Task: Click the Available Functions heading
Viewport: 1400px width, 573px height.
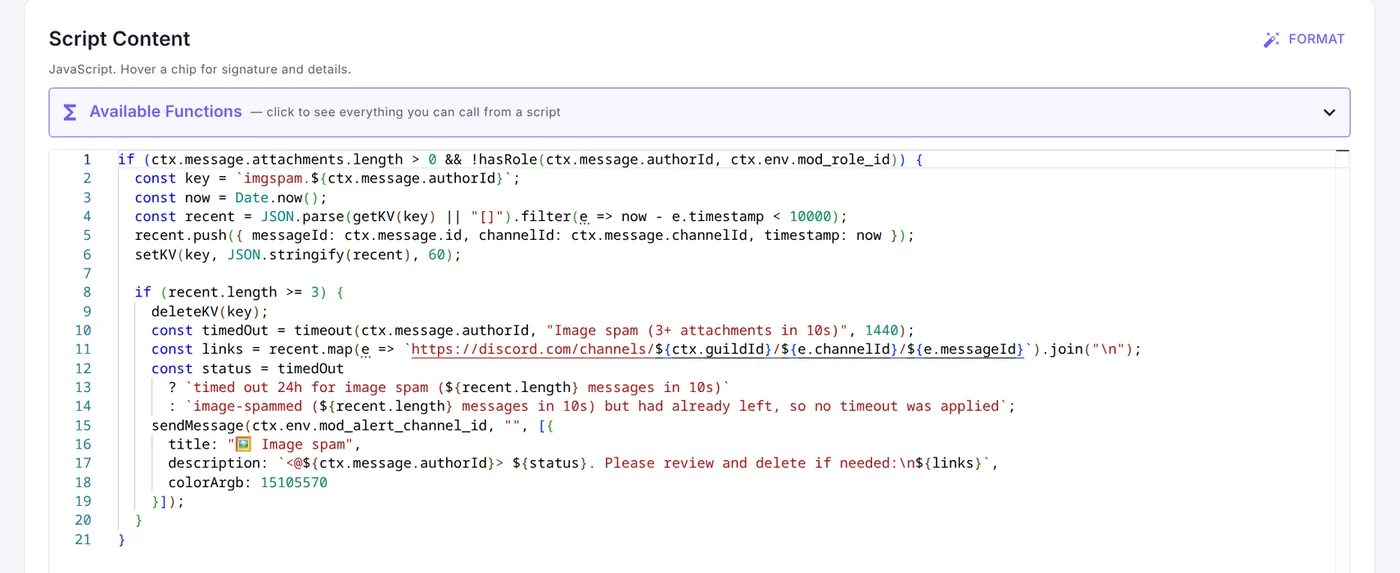Action: (166, 112)
